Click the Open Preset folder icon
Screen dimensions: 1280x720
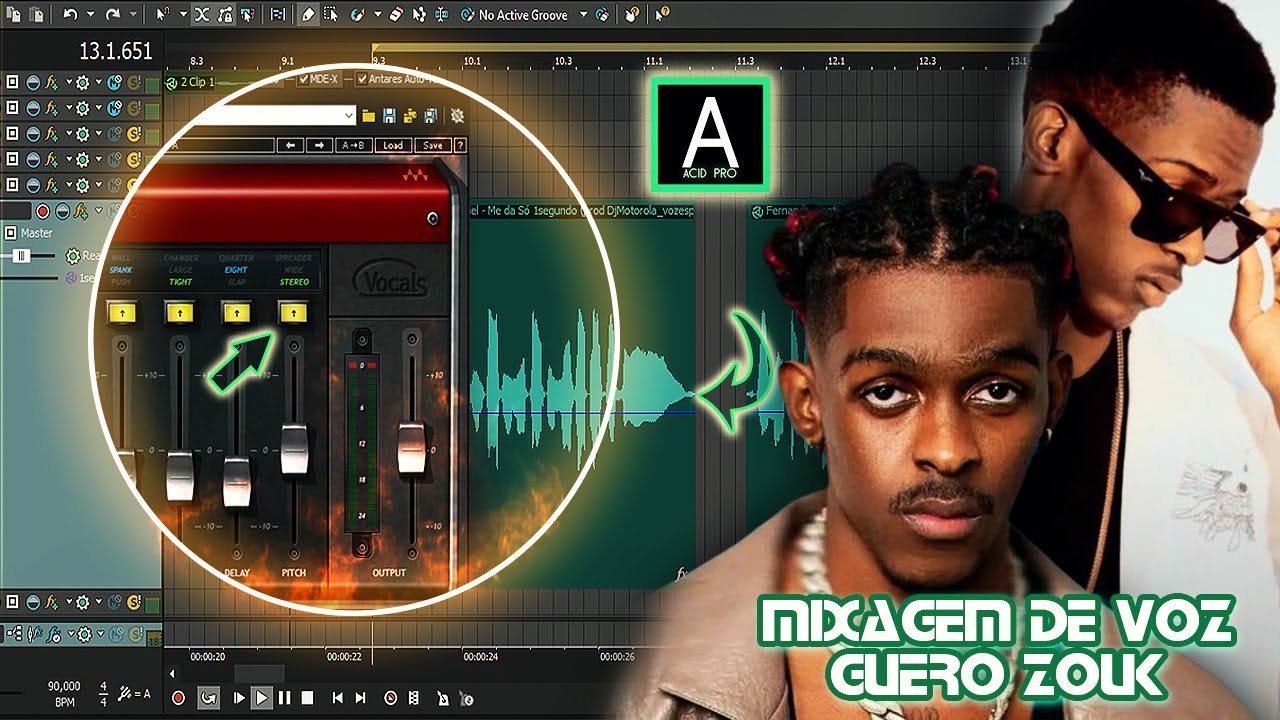pos(368,116)
